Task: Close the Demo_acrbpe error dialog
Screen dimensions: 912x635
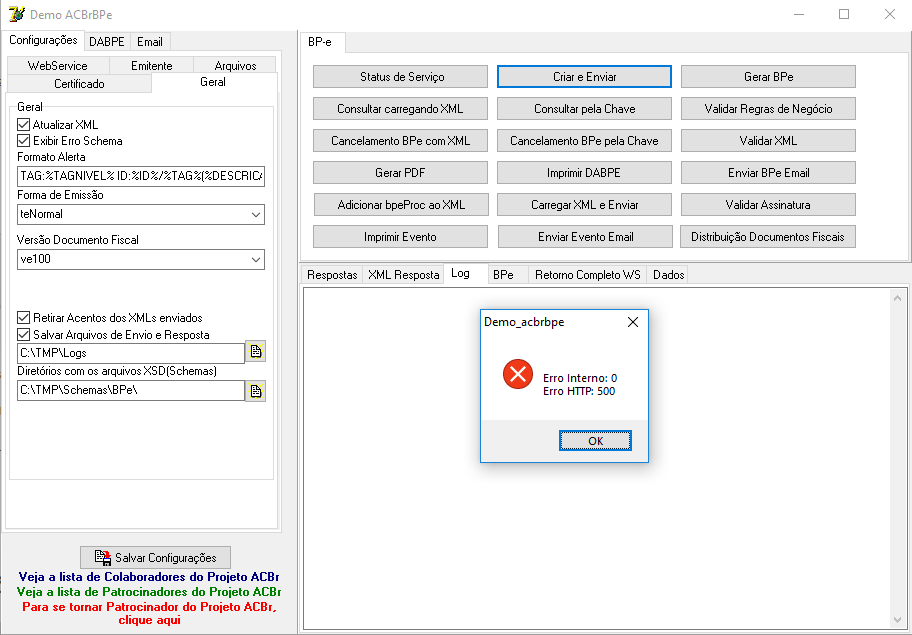Action: click(x=633, y=322)
